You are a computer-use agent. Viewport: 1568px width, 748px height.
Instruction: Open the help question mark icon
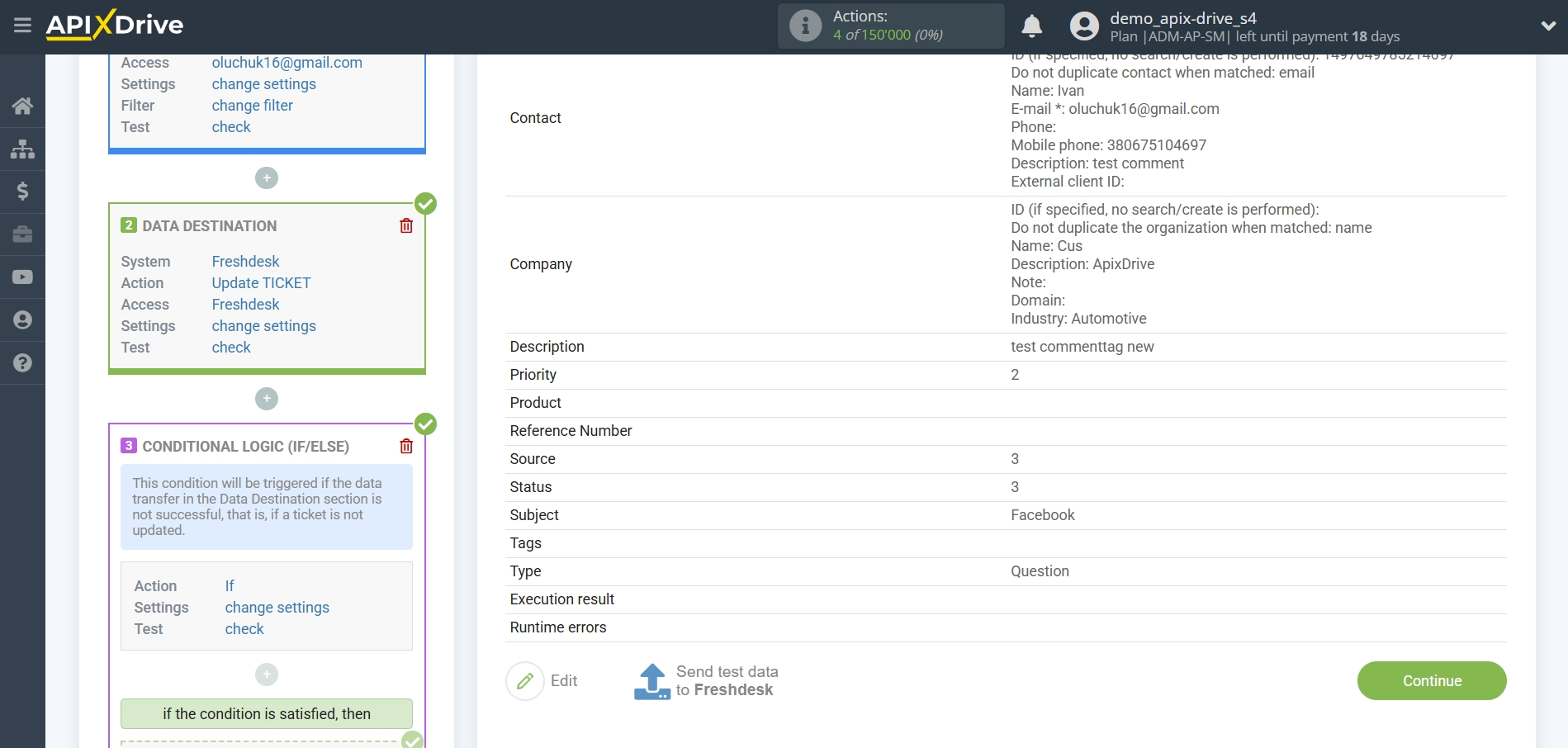[x=22, y=363]
